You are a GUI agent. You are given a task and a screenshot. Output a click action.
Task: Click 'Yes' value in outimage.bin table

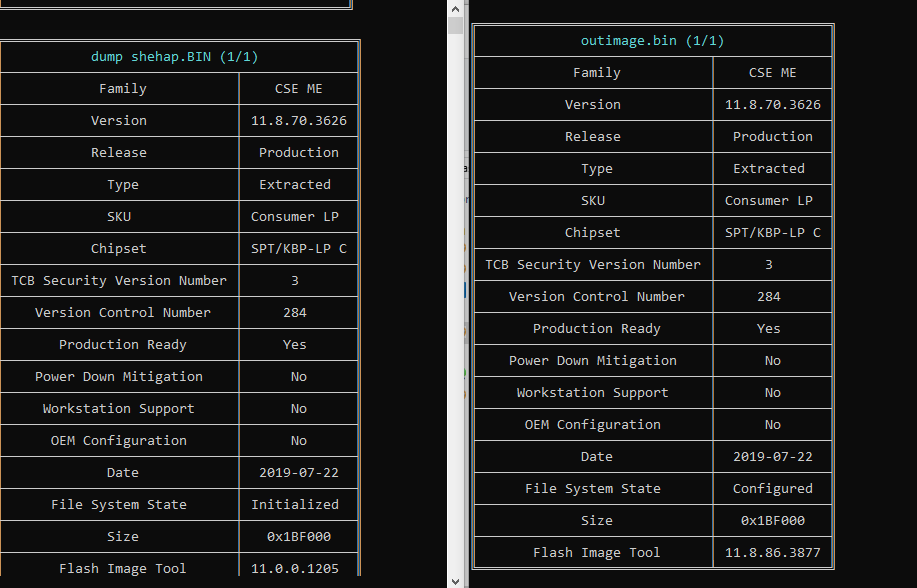768,329
